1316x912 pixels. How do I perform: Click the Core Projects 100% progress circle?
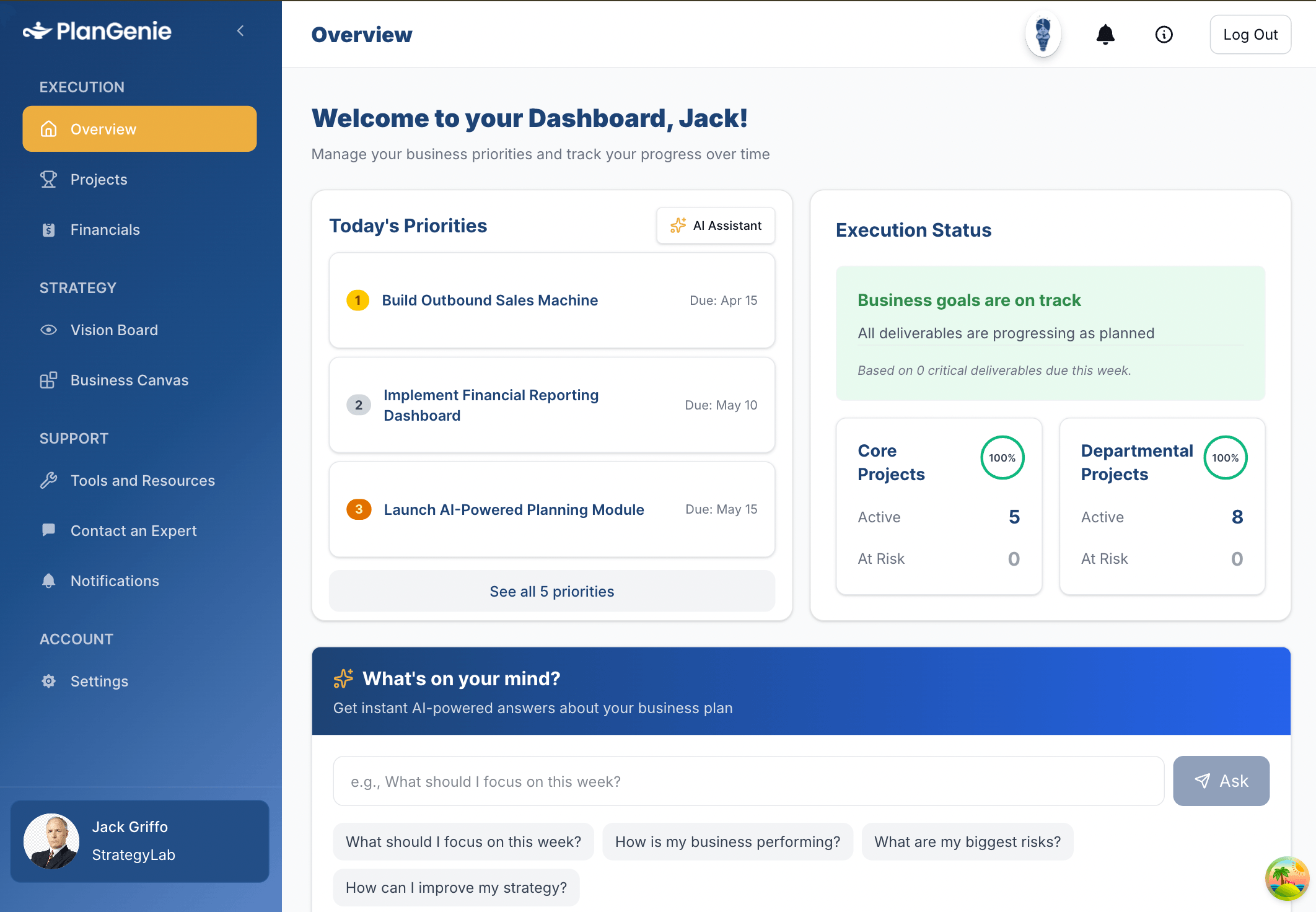pos(1002,458)
